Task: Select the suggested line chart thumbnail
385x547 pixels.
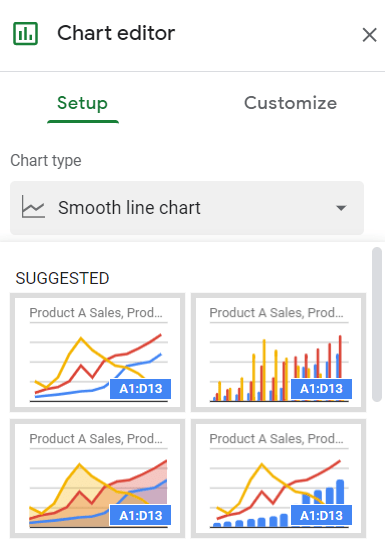Action: click(x=97, y=352)
